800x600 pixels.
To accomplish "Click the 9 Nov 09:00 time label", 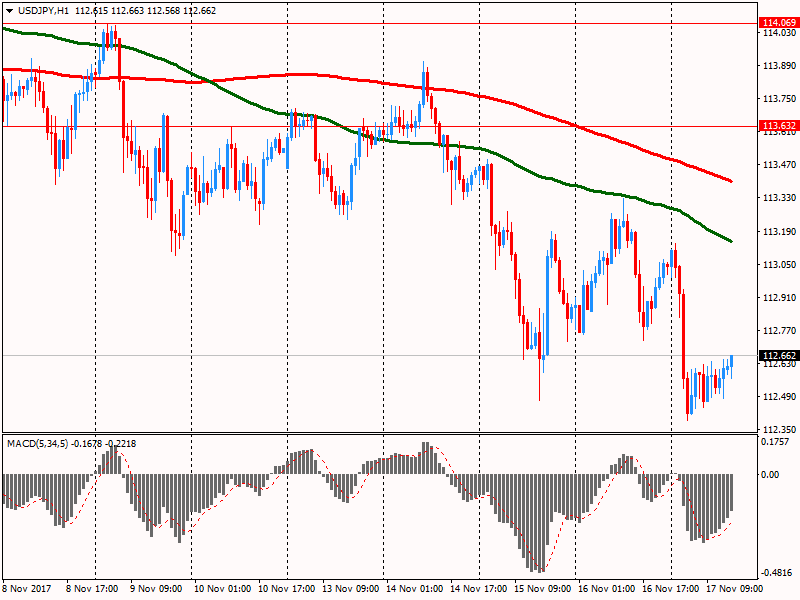I will point(156,588).
